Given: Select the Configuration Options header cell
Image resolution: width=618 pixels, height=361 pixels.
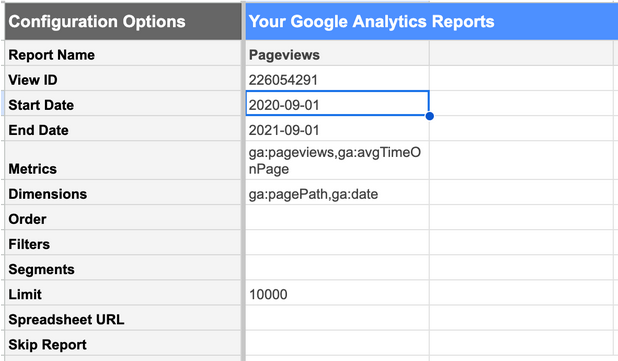Looking at the screenshot, I should pos(123,21).
